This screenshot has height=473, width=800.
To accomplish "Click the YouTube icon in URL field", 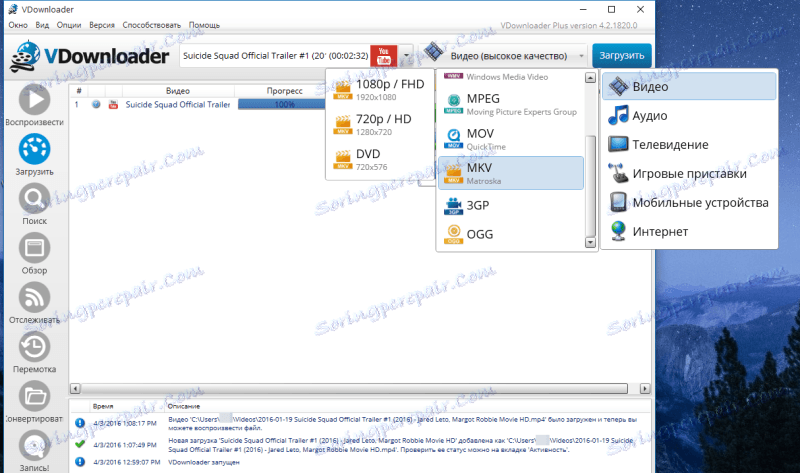I will (384, 56).
